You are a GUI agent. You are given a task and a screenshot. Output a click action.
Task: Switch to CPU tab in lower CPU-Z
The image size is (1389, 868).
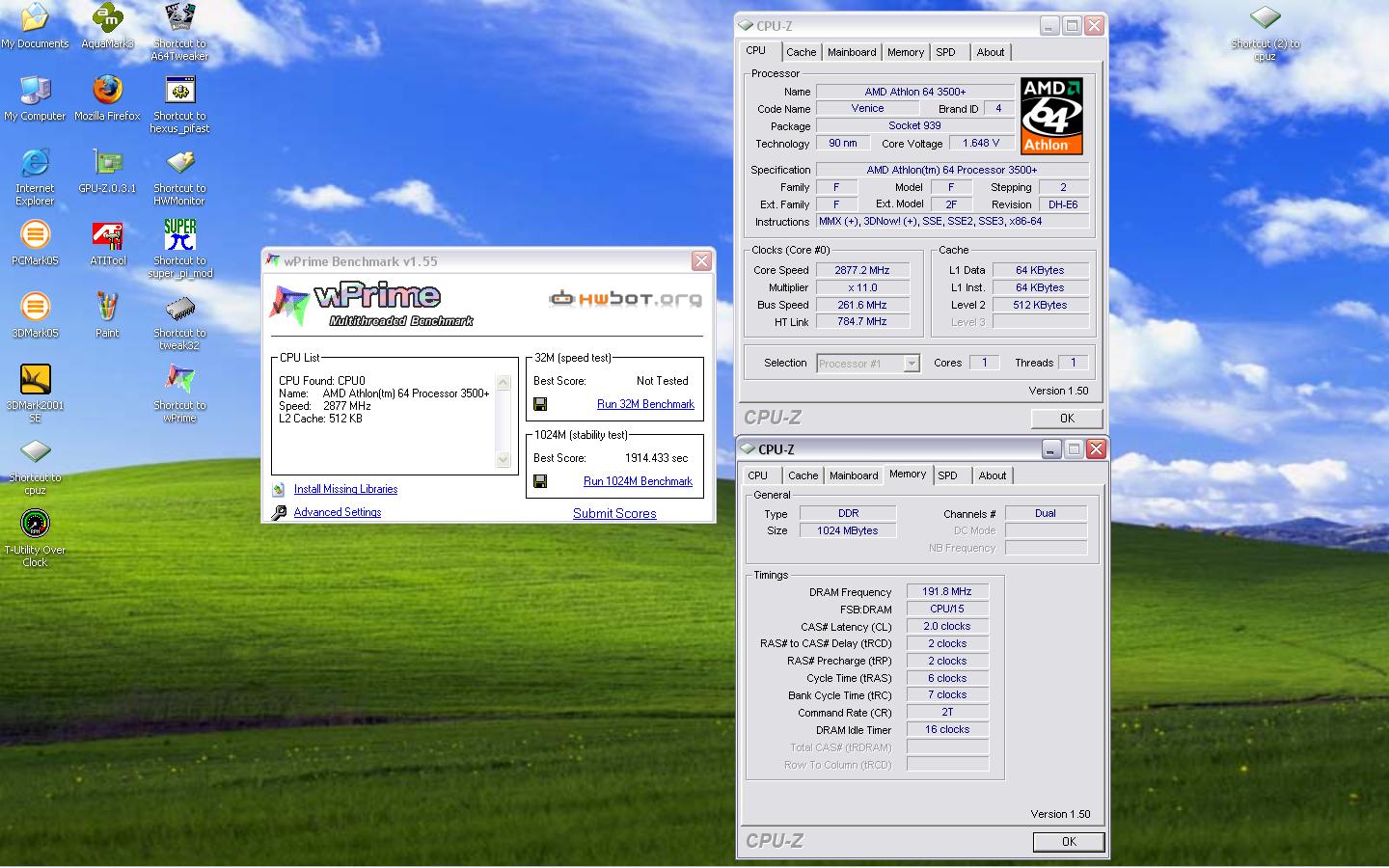[758, 475]
